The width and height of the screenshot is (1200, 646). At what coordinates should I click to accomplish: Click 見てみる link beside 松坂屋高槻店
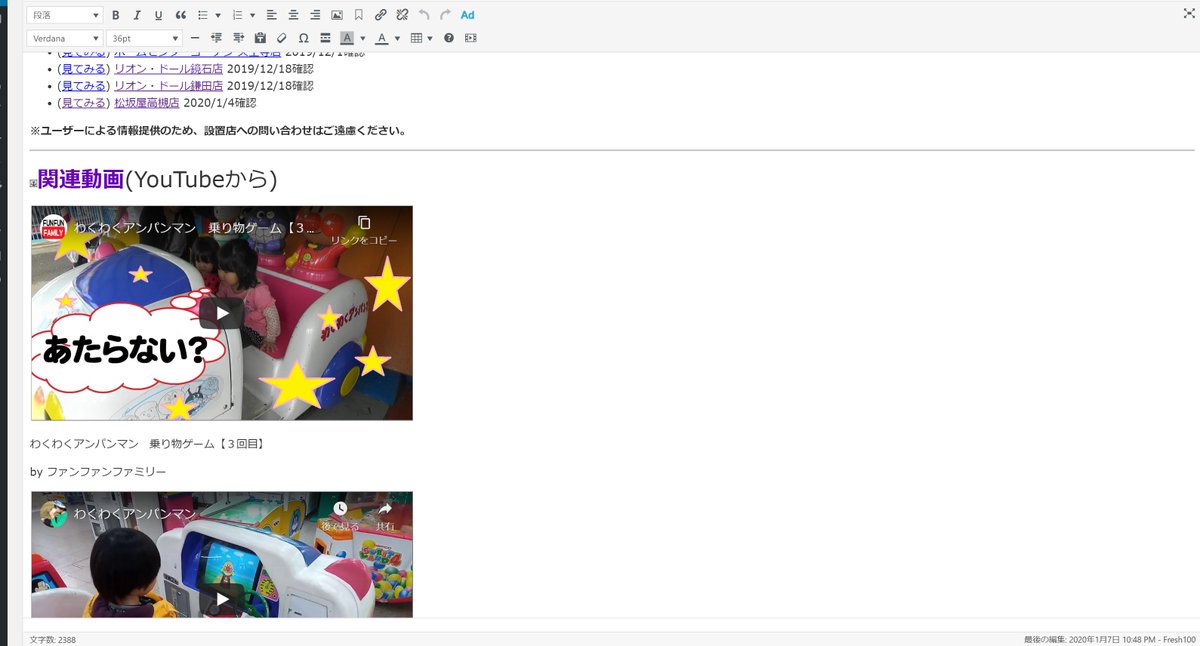[x=84, y=102]
